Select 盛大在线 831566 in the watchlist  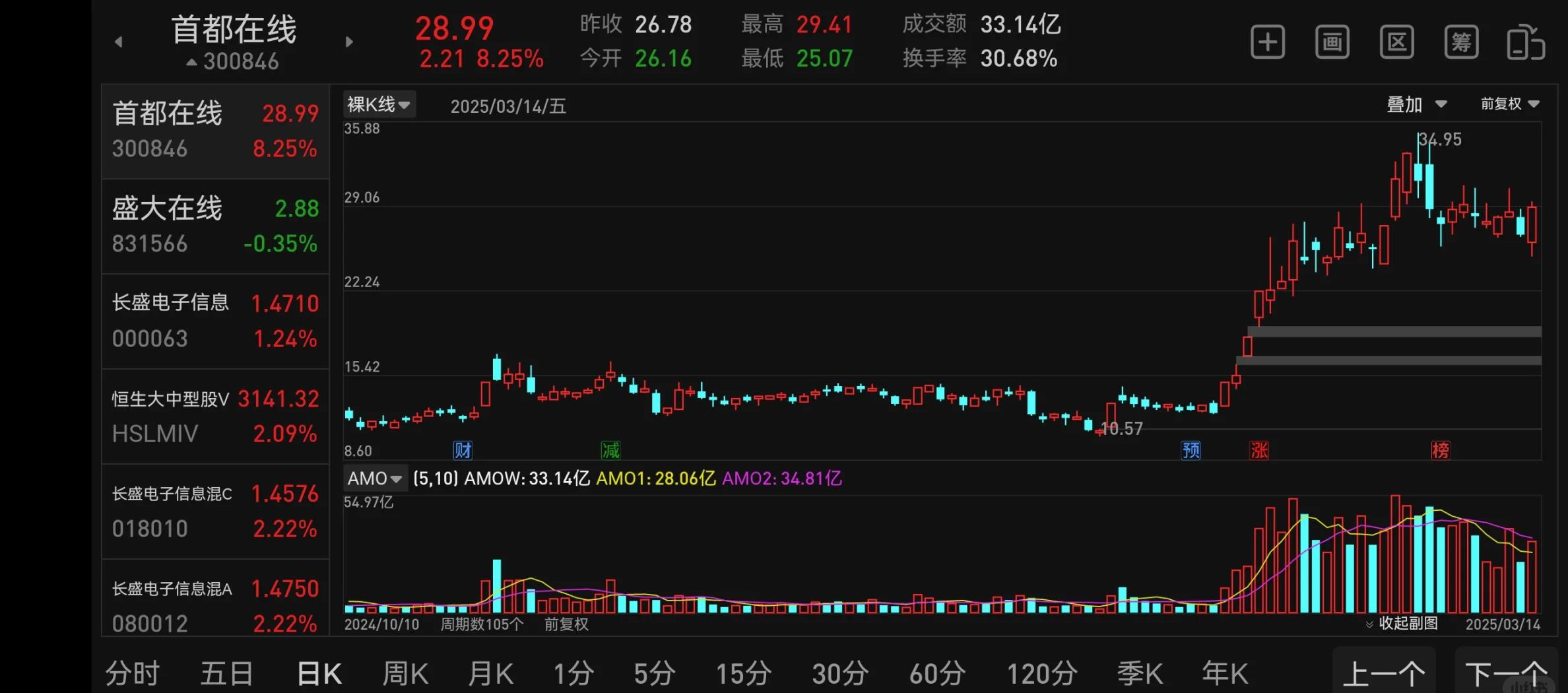(215, 226)
